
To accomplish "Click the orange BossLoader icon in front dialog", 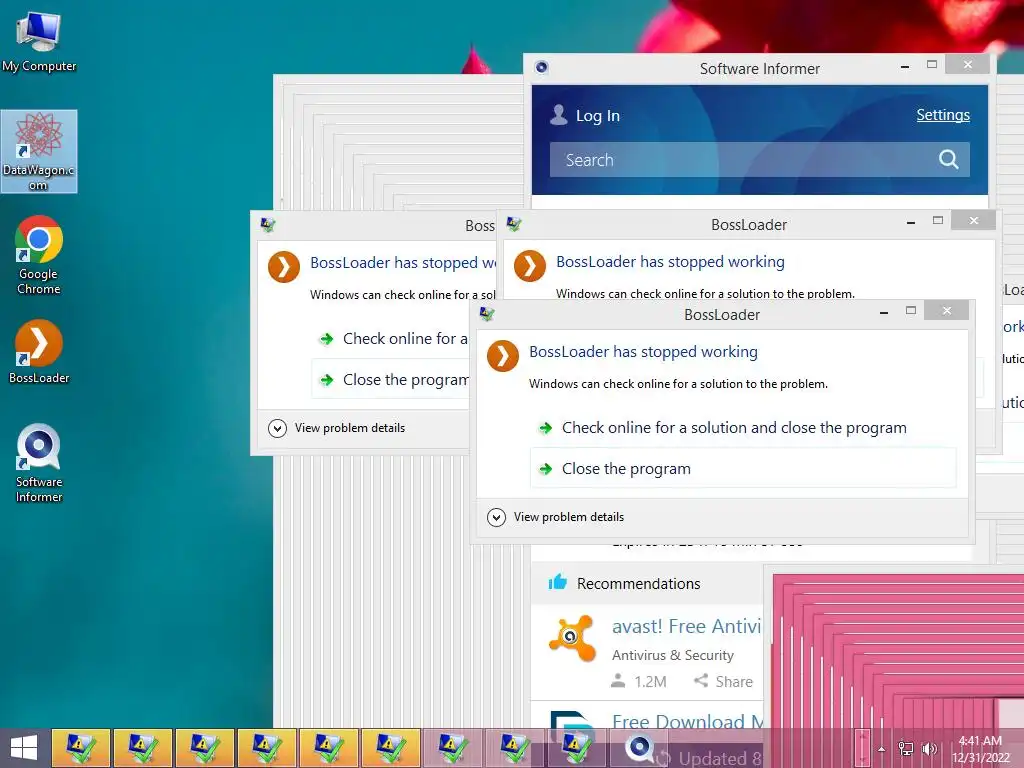I will [x=503, y=356].
